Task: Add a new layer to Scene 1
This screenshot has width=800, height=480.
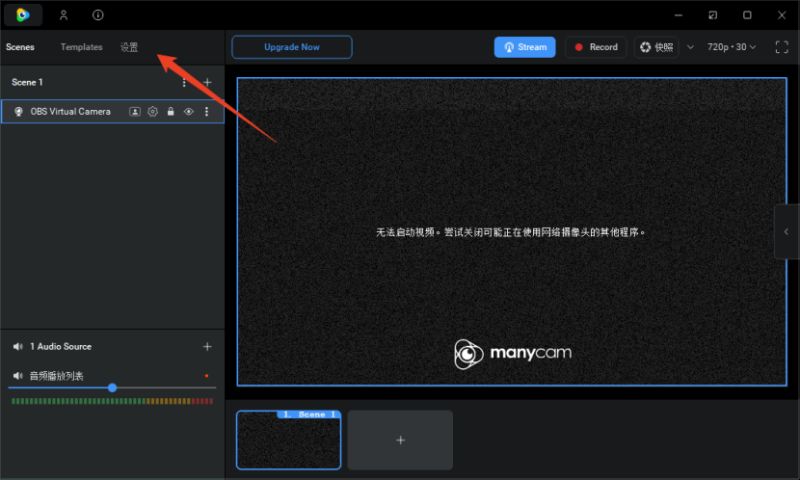Action: click(x=207, y=82)
